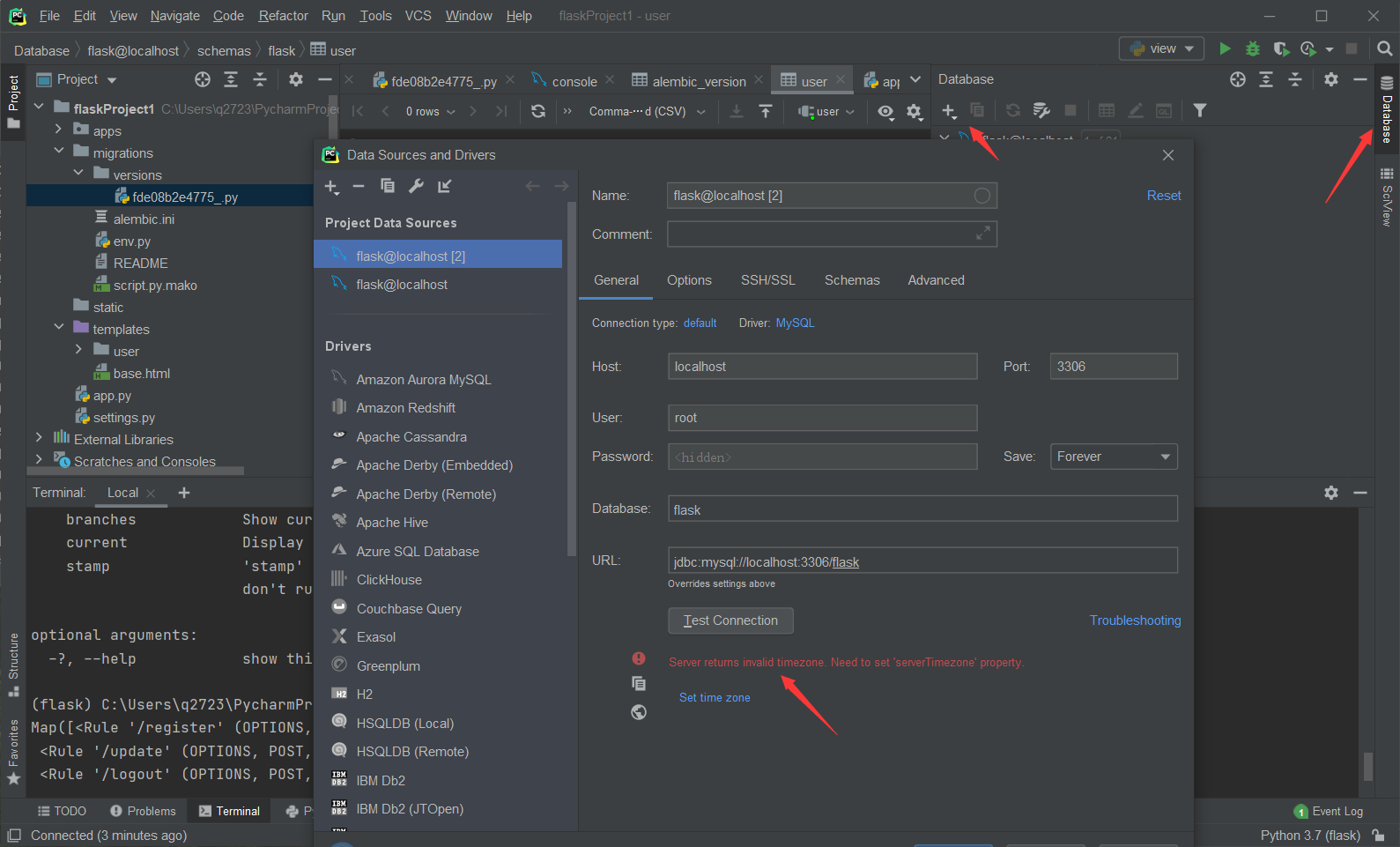The width and height of the screenshot is (1400, 847).
Task: Open Database panel settings gear
Action: (1330, 79)
